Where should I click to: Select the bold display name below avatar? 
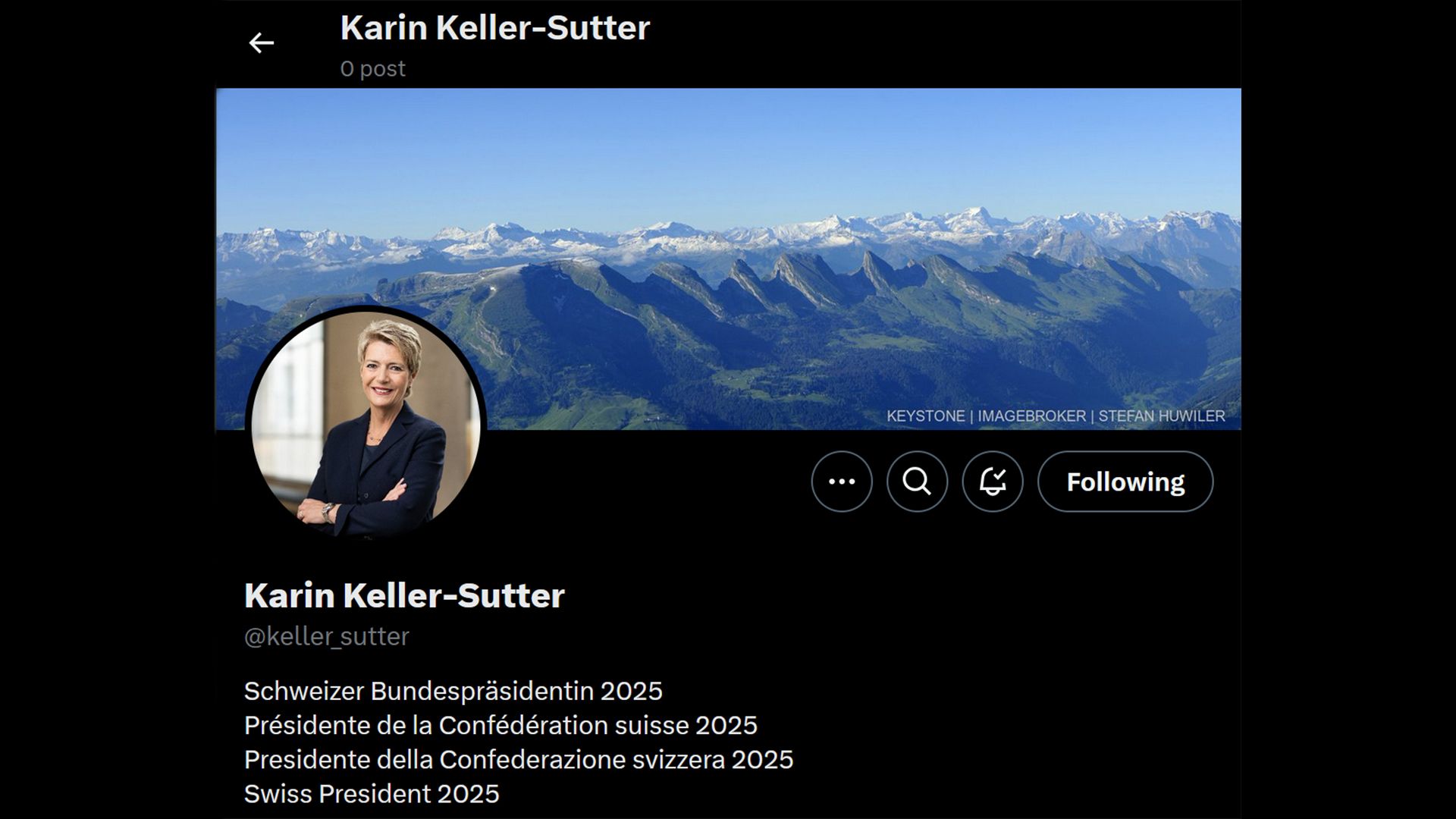[404, 595]
